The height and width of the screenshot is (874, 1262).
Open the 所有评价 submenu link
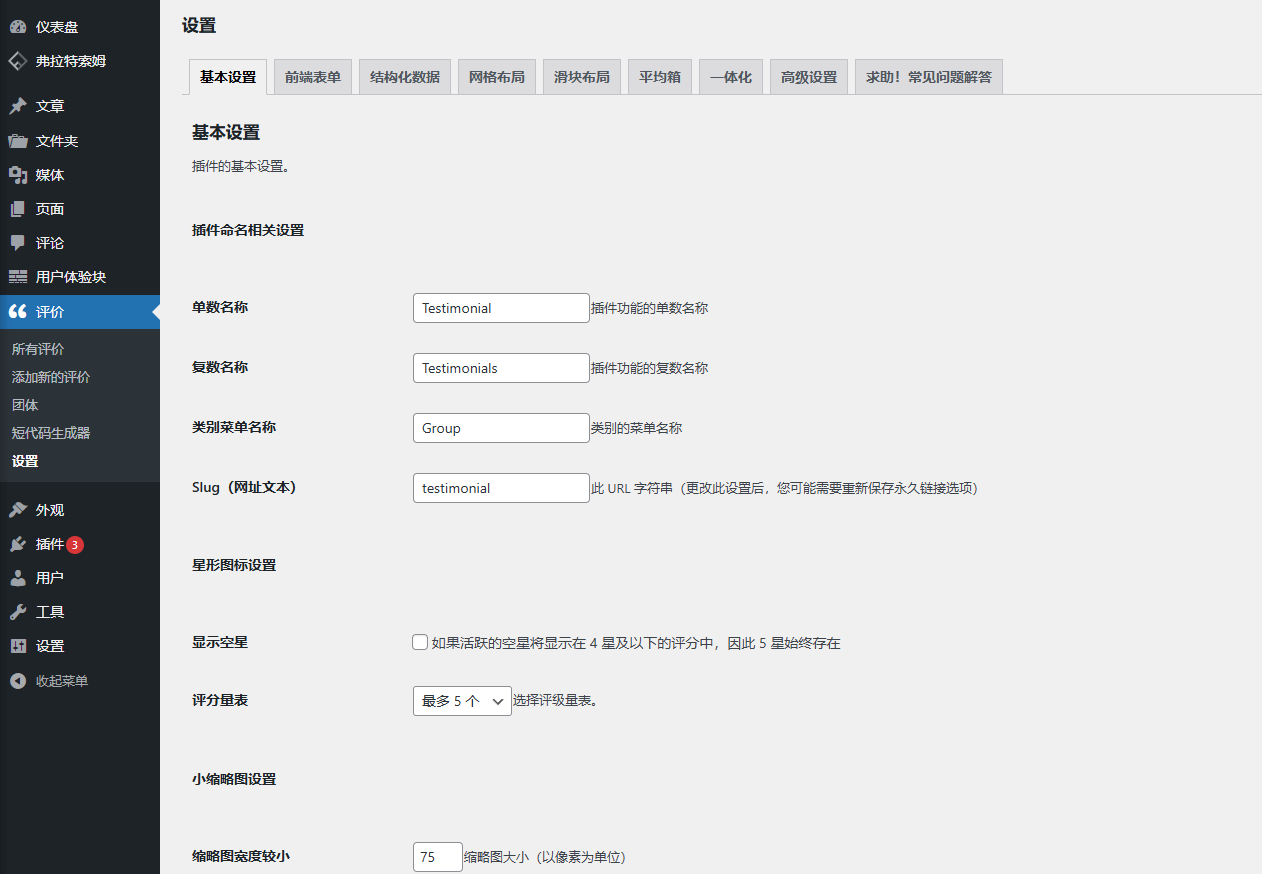coord(38,349)
